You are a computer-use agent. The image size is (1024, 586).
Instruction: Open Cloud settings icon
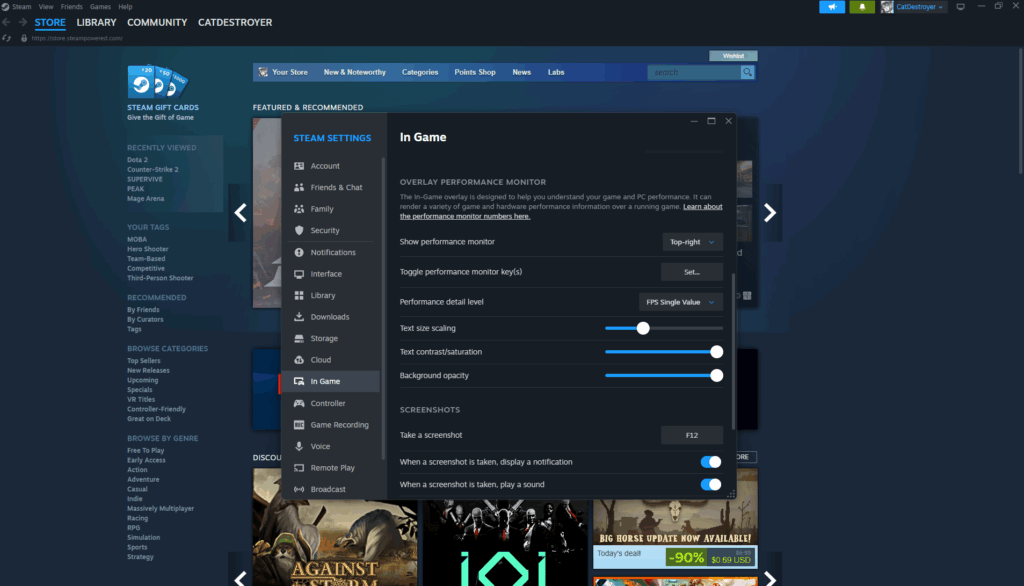point(298,360)
